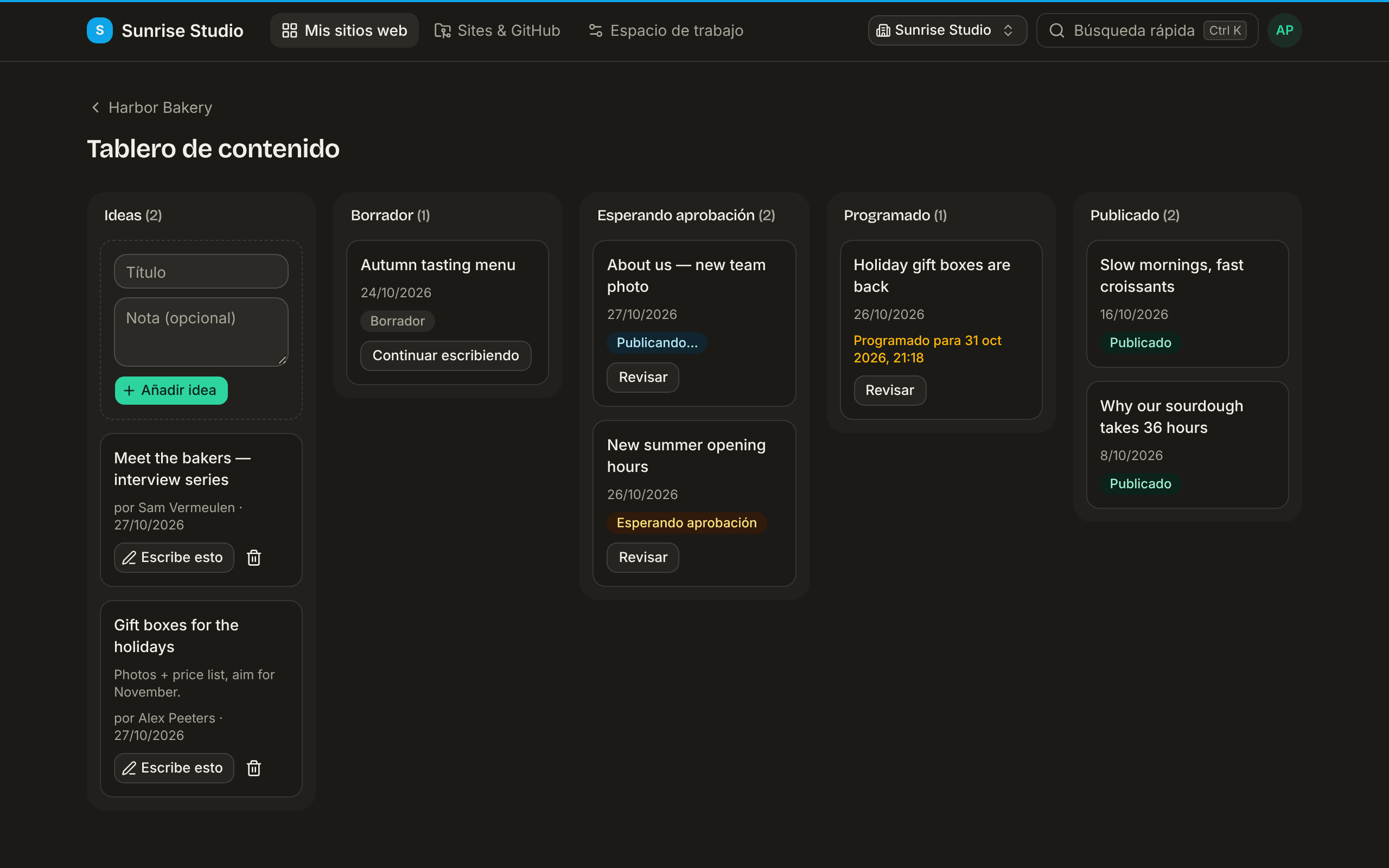This screenshot has width=1389, height=868.
Task: Click the 24/10/2026 date on Autumn tasting menu
Action: coord(396,293)
